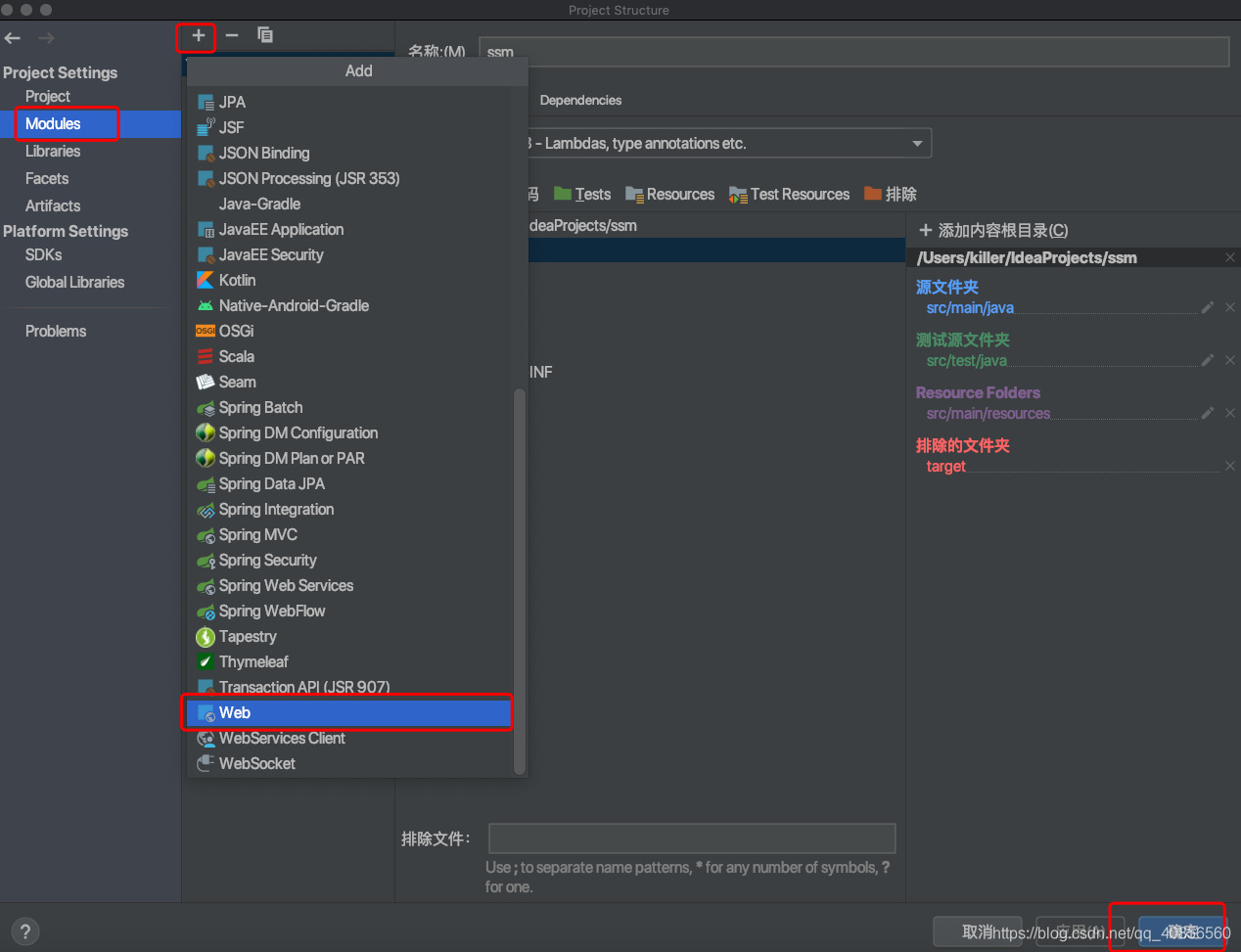Image resolution: width=1241 pixels, height=952 pixels.
Task: Click the Spring MVC icon
Action: (206, 534)
